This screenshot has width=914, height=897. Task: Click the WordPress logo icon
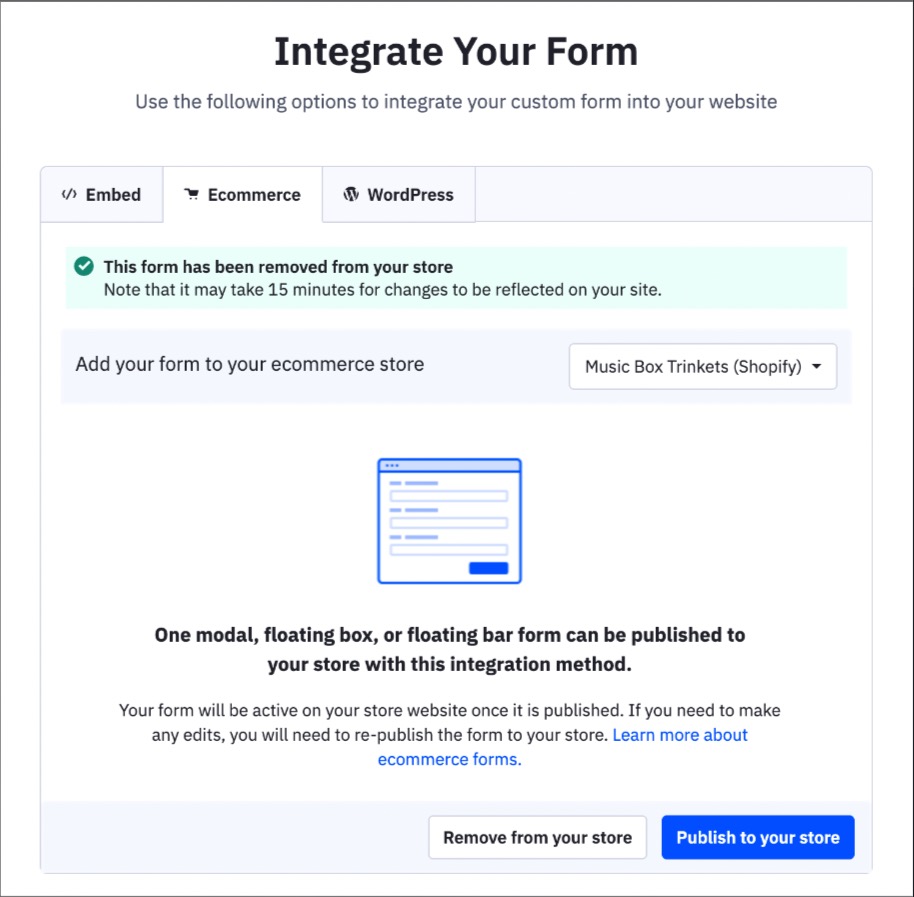(351, 194)
